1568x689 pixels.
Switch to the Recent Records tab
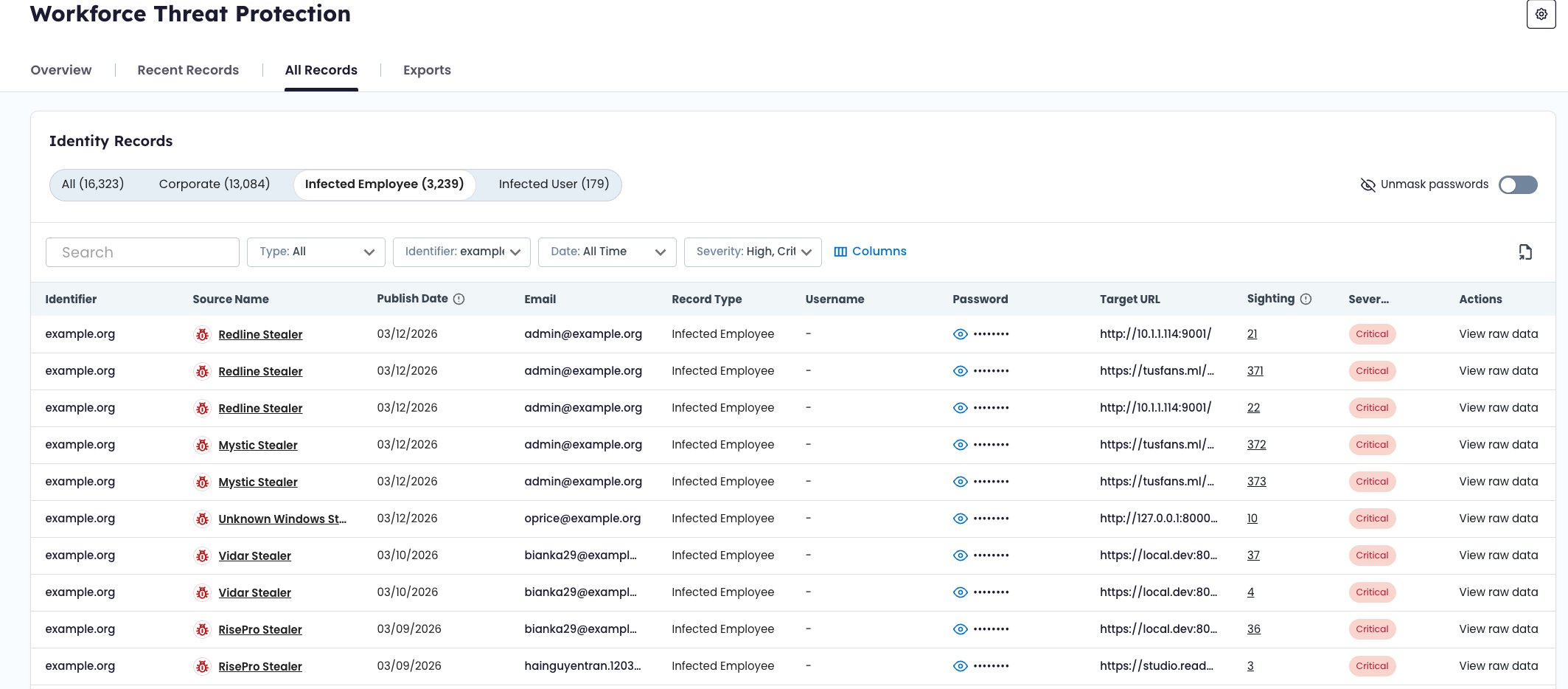(x=188, y=70)
